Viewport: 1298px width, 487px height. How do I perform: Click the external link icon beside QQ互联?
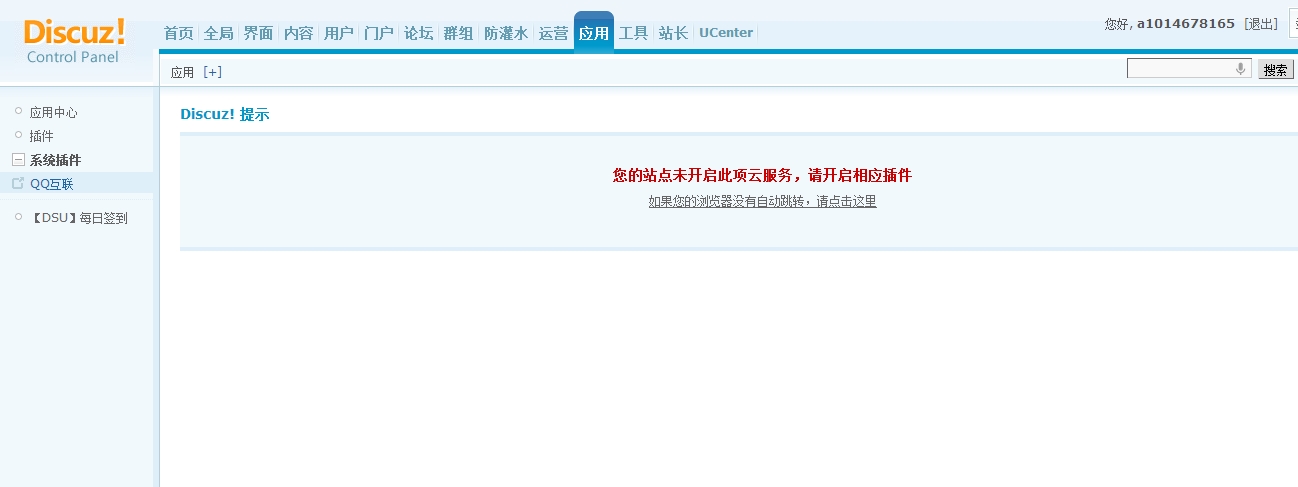(x=18, y=183)
